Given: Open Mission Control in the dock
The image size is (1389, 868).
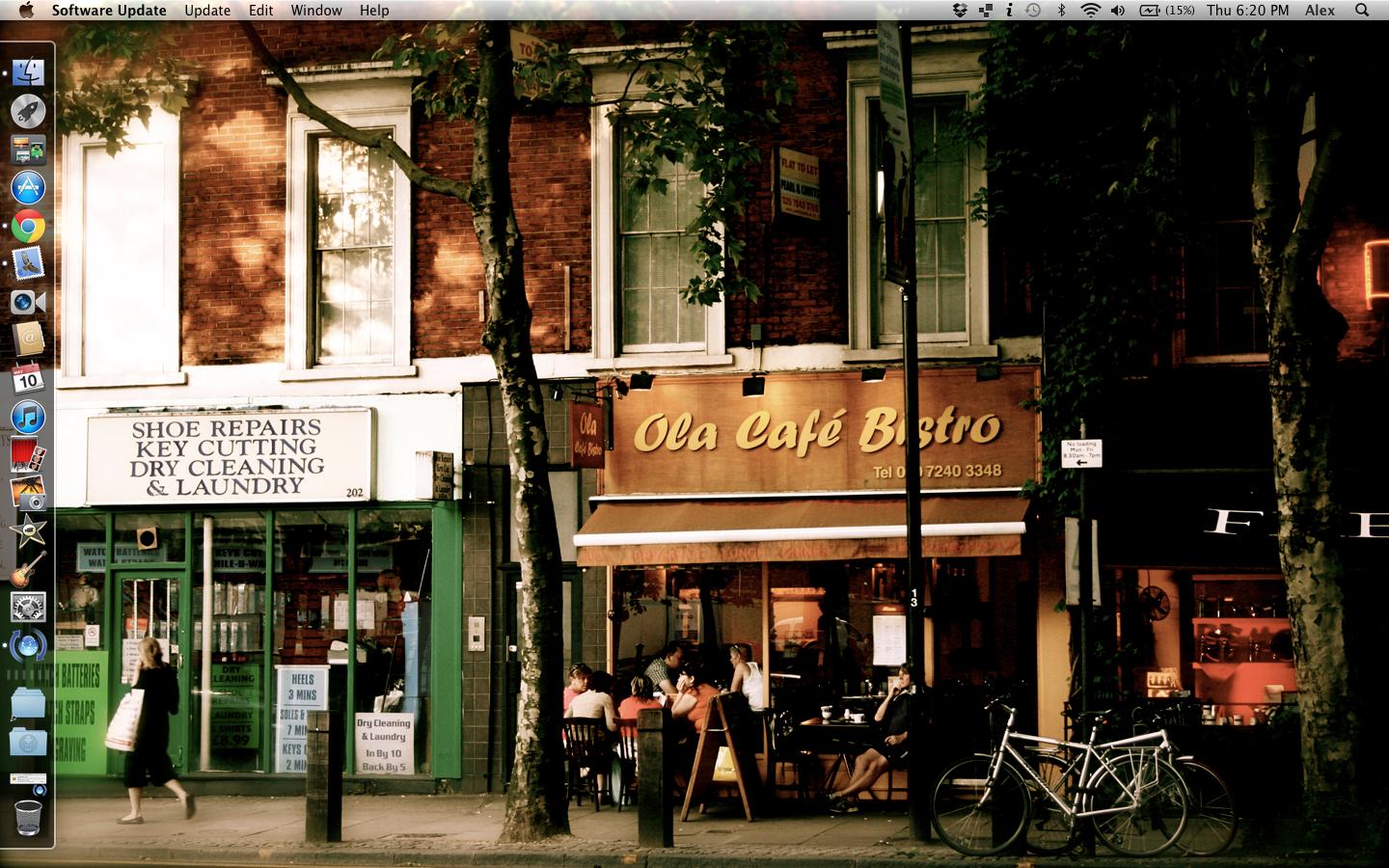Looking at the screenshot, I should point(28,149).
